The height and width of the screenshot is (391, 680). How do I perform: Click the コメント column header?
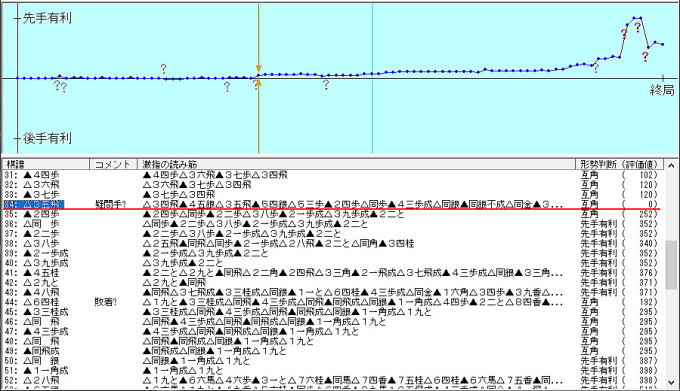point(113,164)
